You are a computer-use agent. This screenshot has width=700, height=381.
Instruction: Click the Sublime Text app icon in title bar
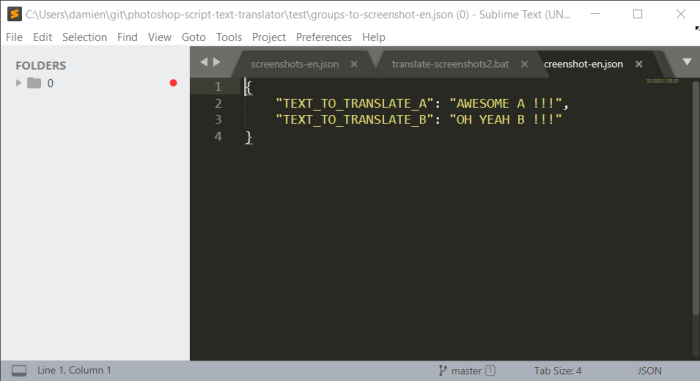pyautogui.click(x=14, y=14)
